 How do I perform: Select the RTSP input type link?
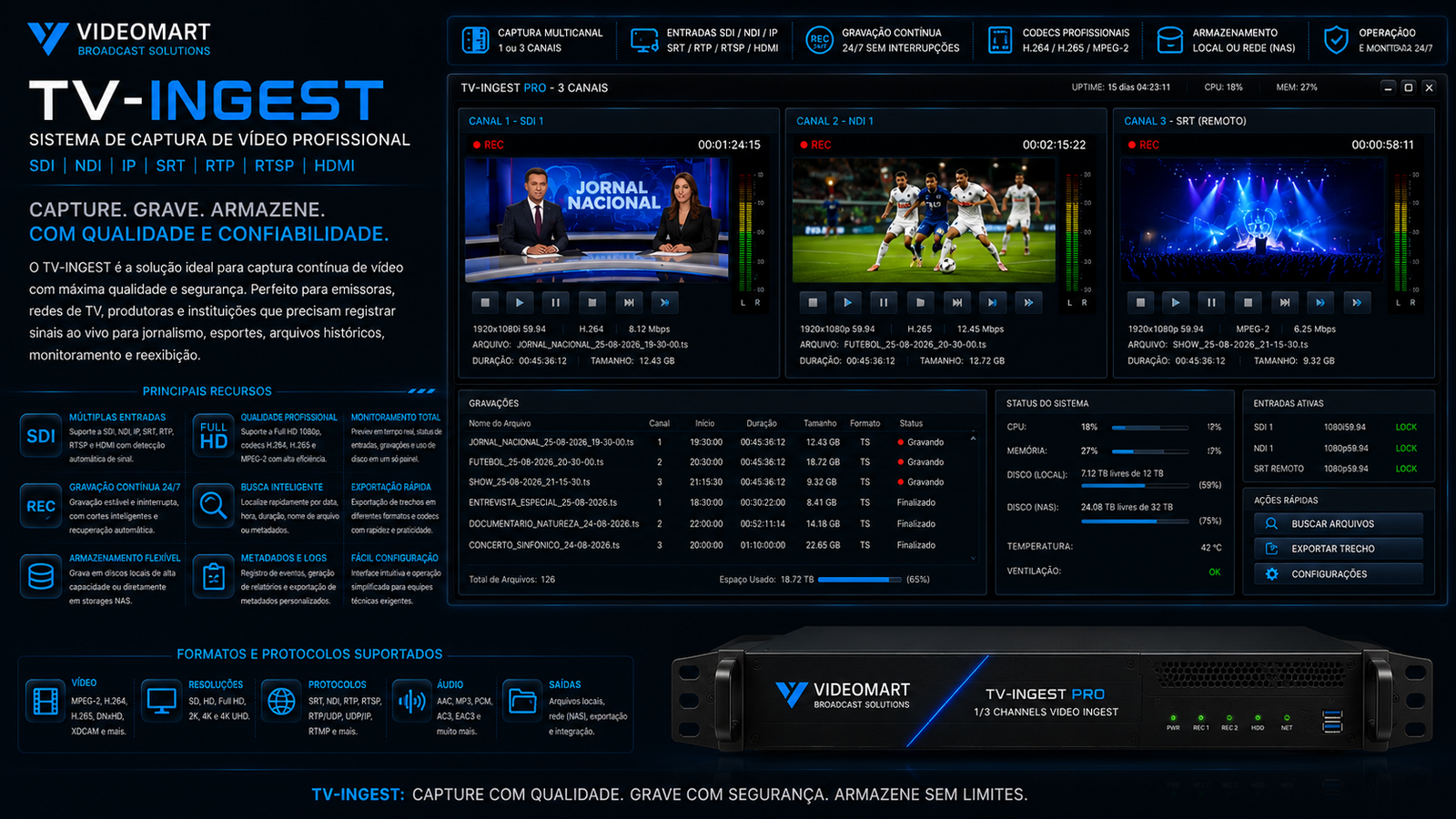[x=274, y=166]
